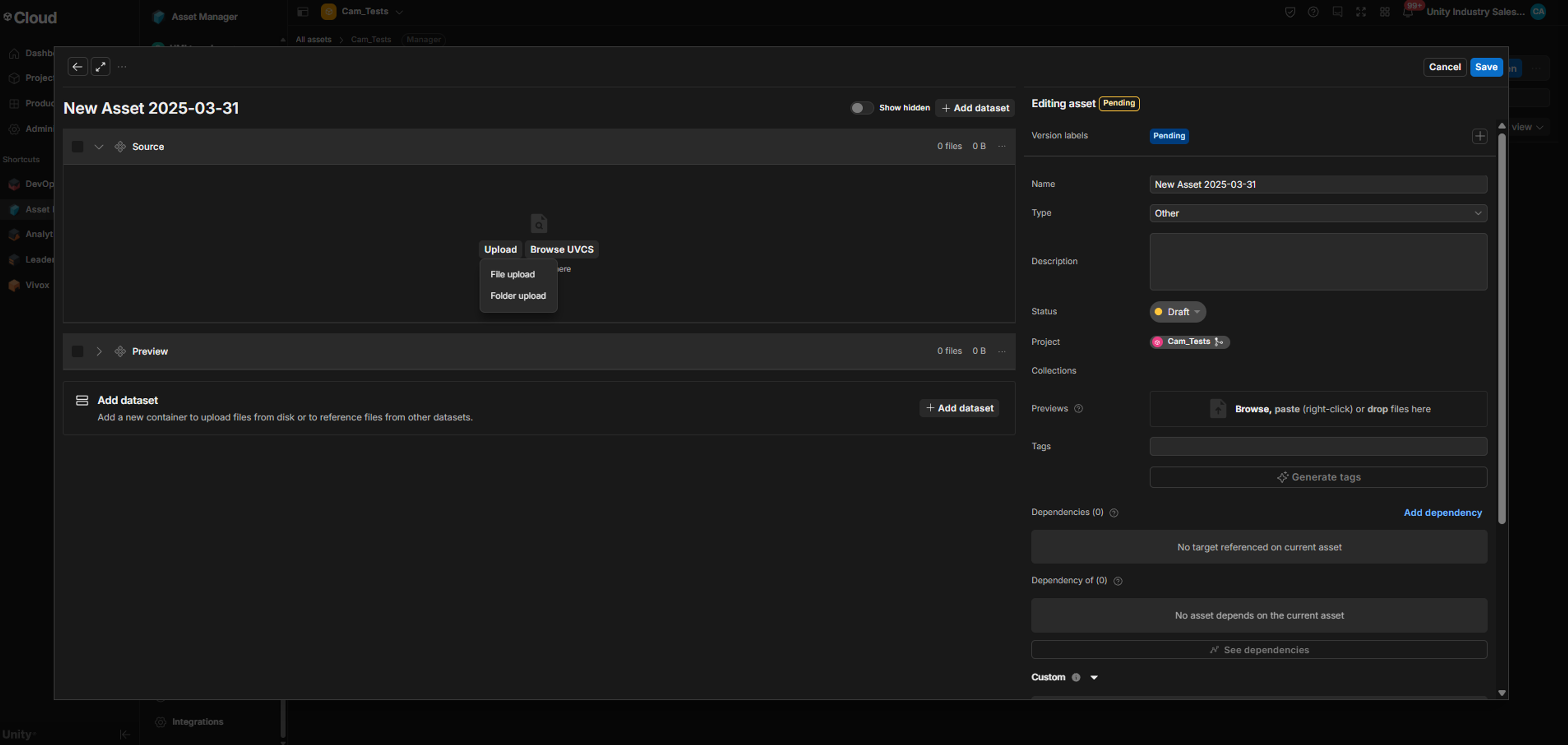
Task: Click the Add dependency link
Action: 1442,512
